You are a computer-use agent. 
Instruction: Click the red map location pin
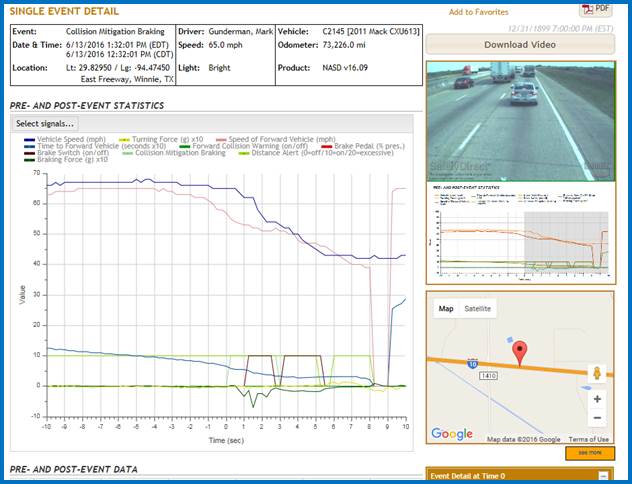(x=519, y=352)
